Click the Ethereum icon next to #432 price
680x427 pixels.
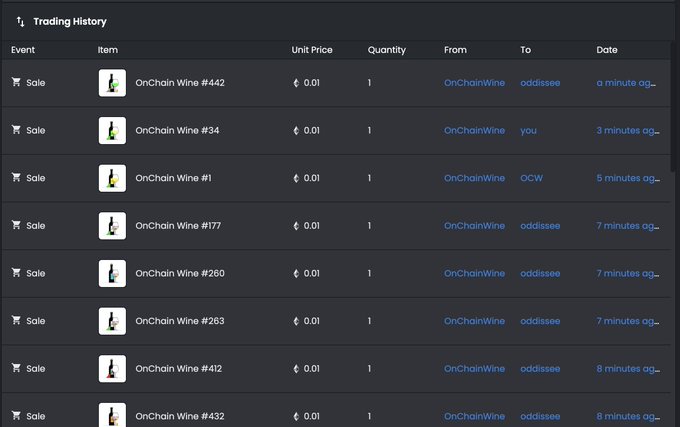click(296, 417)
